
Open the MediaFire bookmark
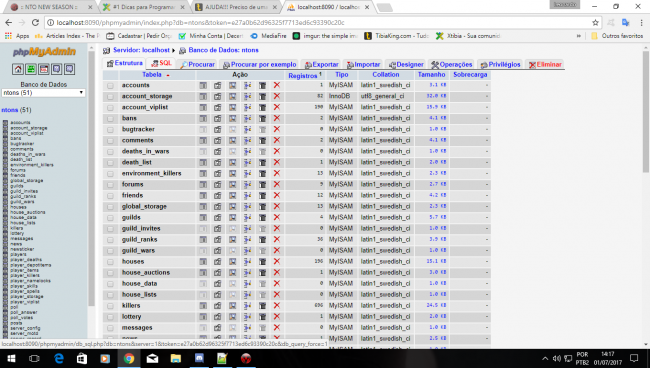pos(268,36)
